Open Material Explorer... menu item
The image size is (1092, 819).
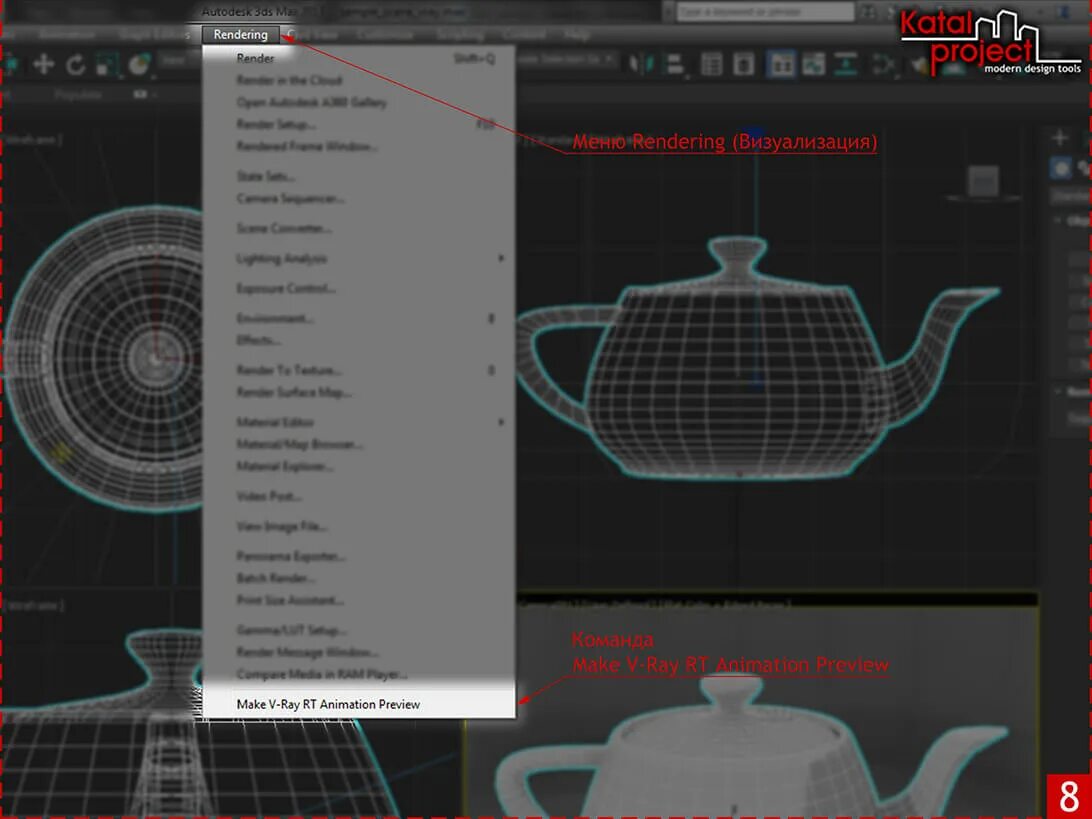point(359,467)
